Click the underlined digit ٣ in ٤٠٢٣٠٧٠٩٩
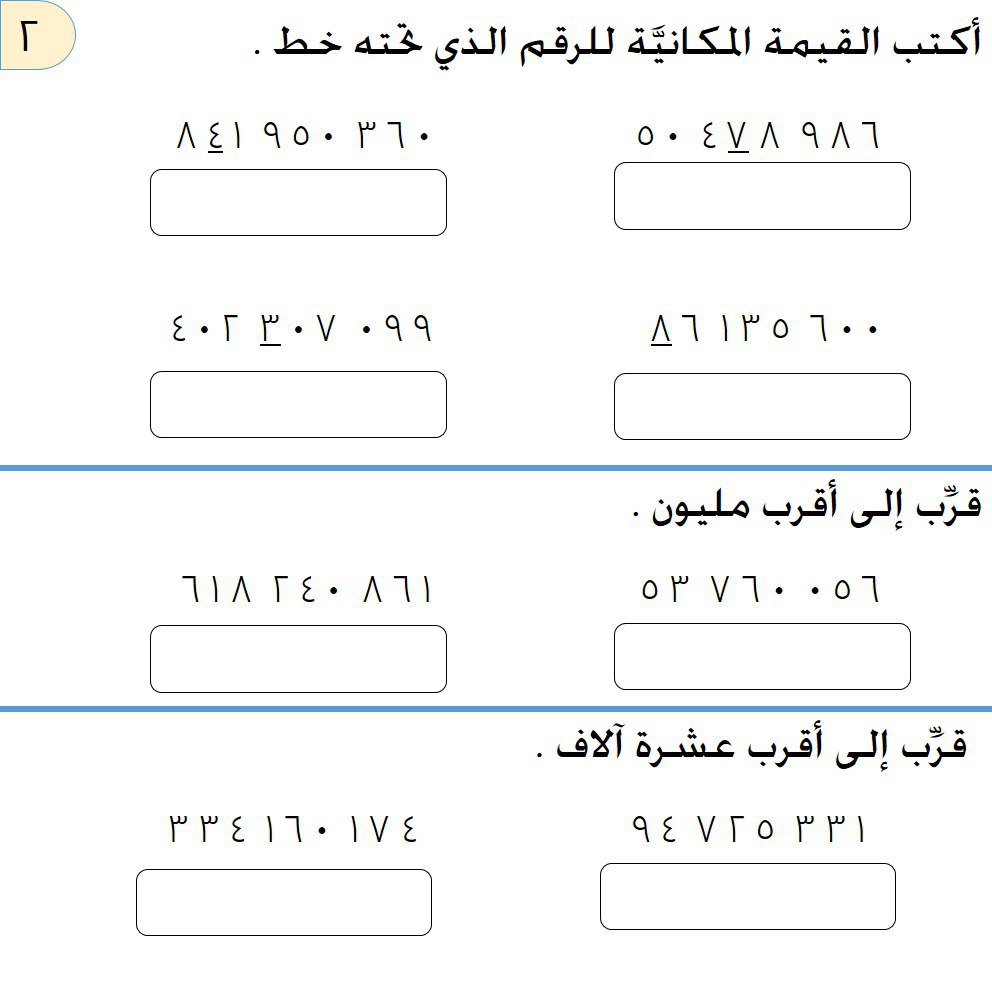This screenshot has height=989, width=992. [x=270, y=328]
